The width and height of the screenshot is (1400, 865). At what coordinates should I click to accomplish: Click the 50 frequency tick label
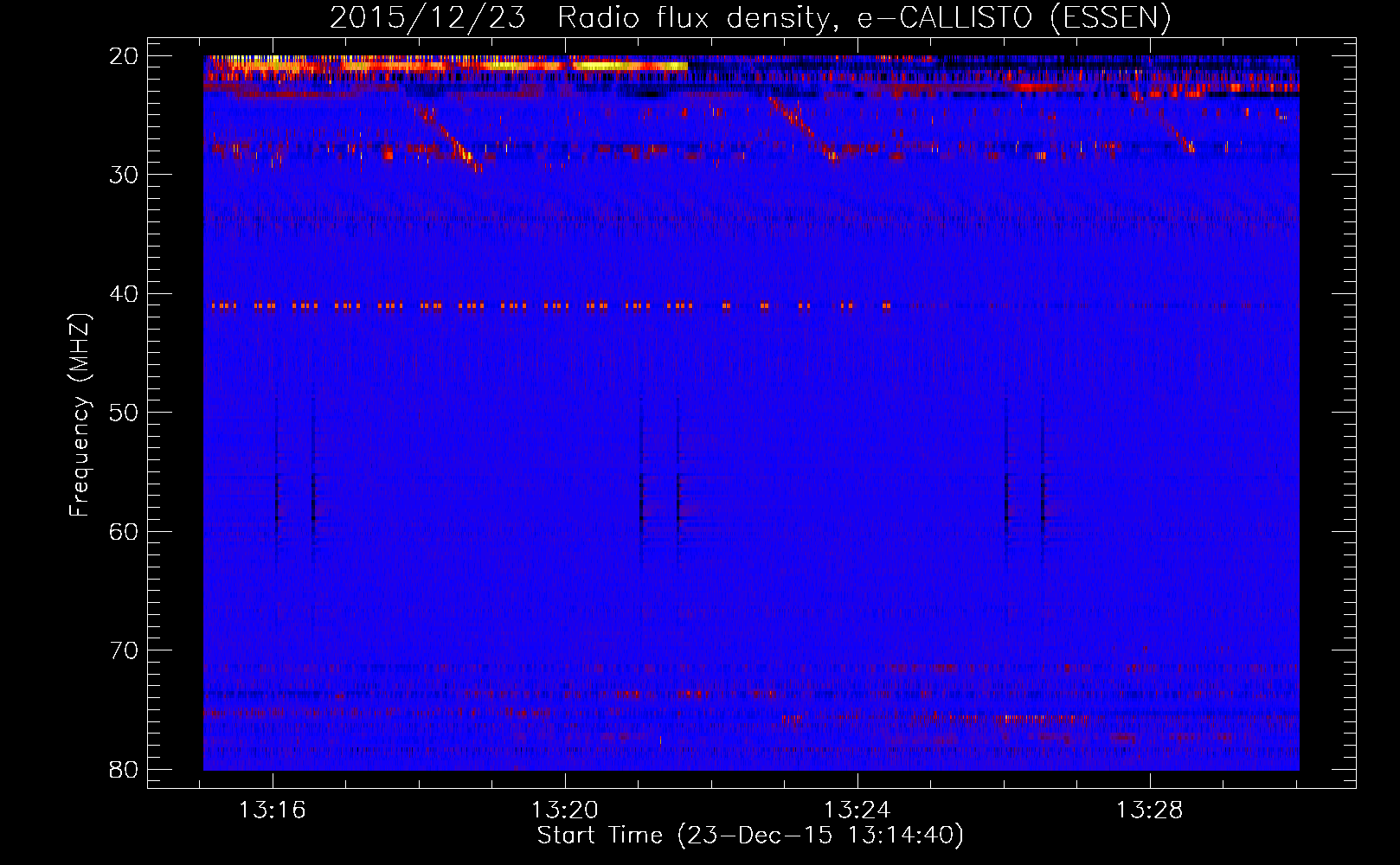click(124, 413)
